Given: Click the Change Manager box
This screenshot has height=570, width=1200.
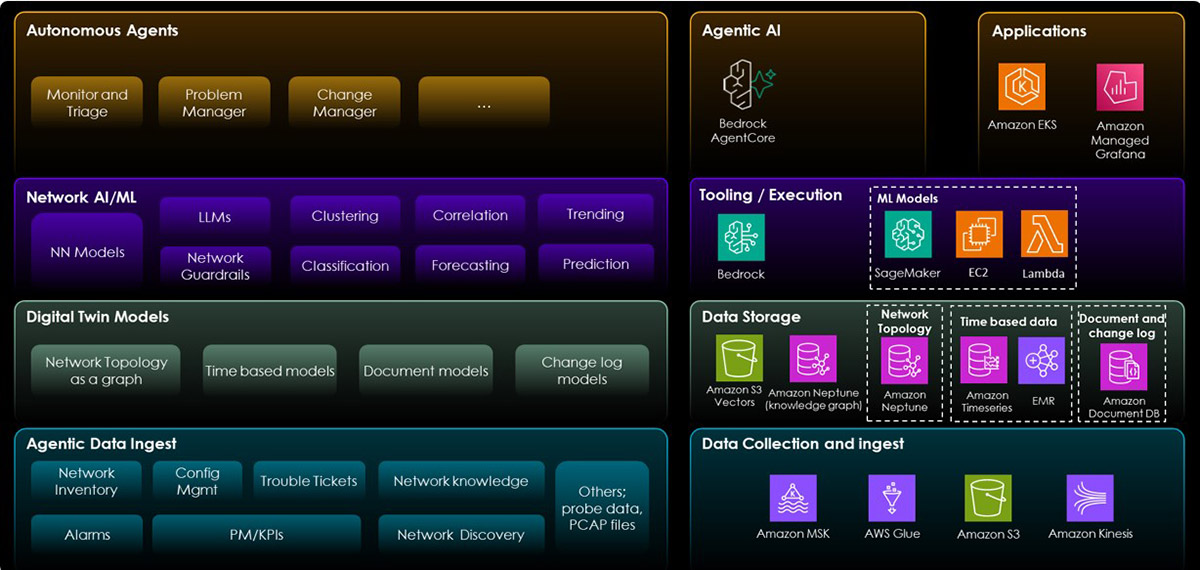Looking at the screenshot, I should 344,103.
